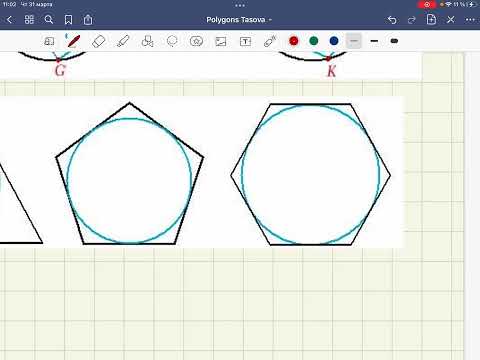Add a new page
480x360 pixels.
431,19
